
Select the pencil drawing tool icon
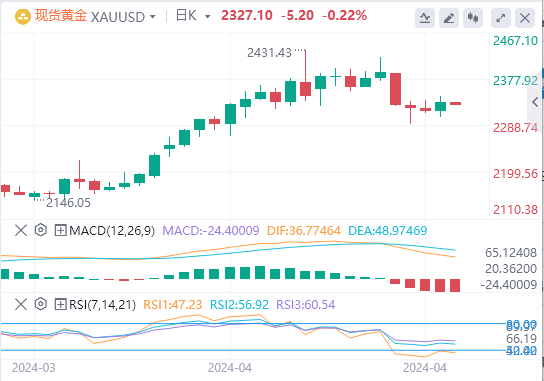[449, 18]
